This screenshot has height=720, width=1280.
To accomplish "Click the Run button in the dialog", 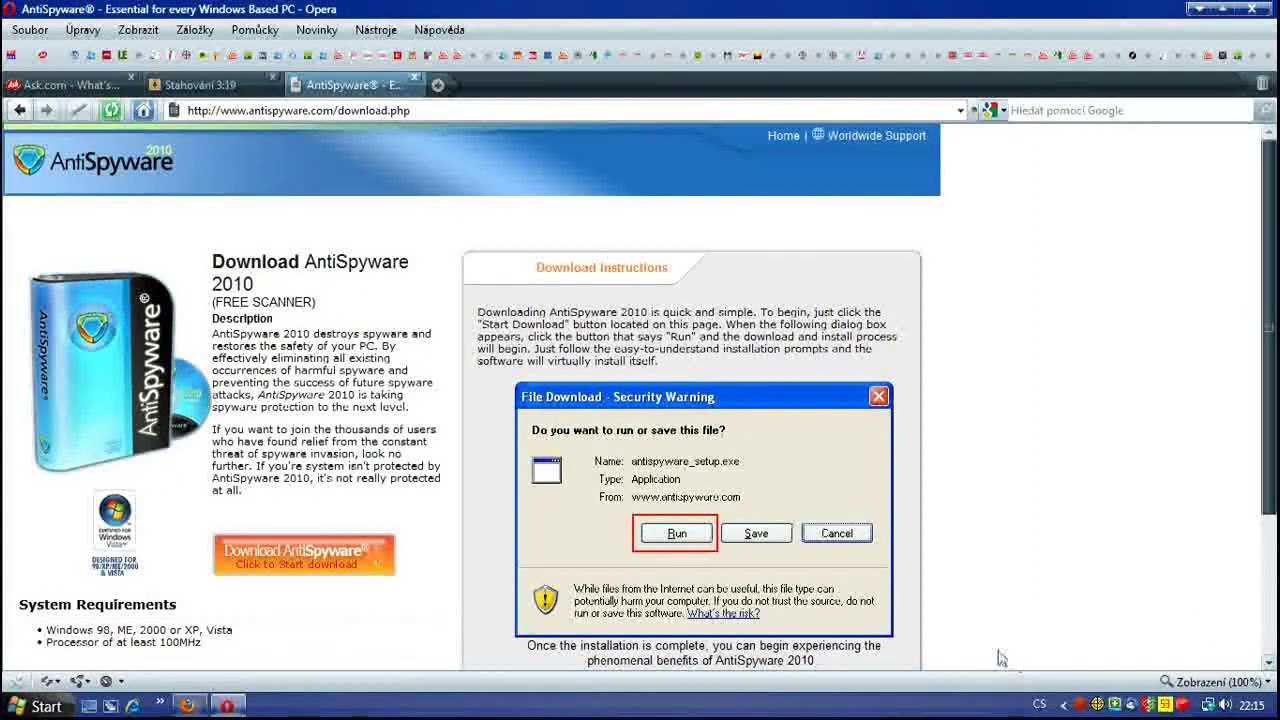I will coord(677,534).
